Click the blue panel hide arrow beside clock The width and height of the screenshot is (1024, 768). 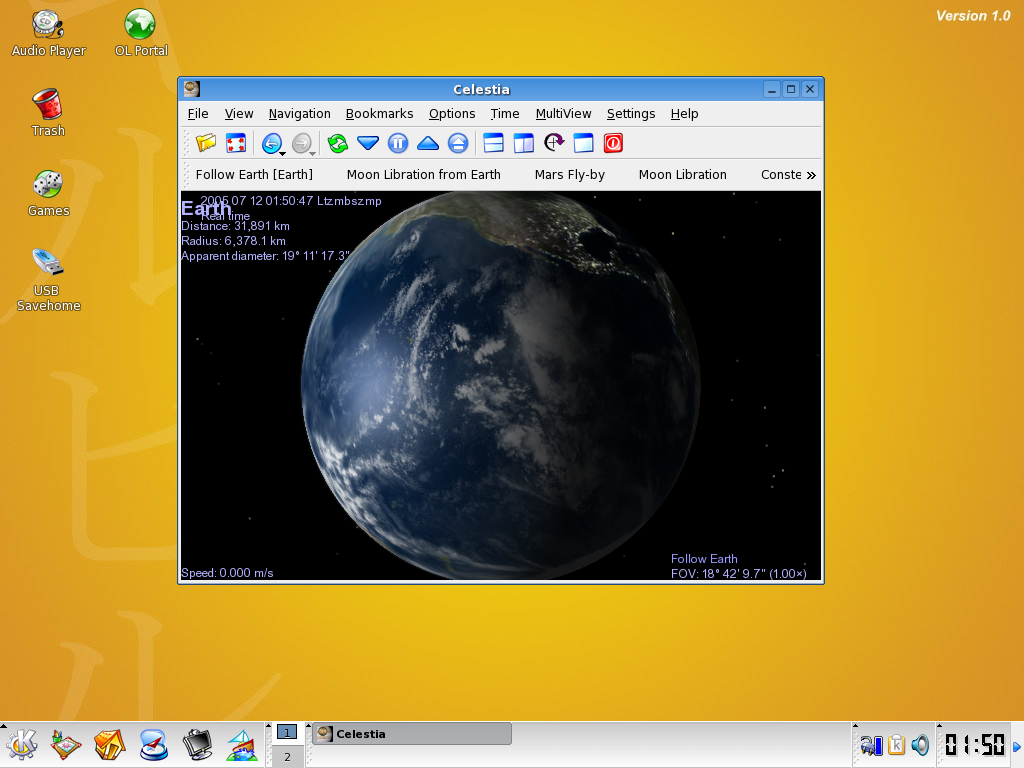coord(1017,746)
